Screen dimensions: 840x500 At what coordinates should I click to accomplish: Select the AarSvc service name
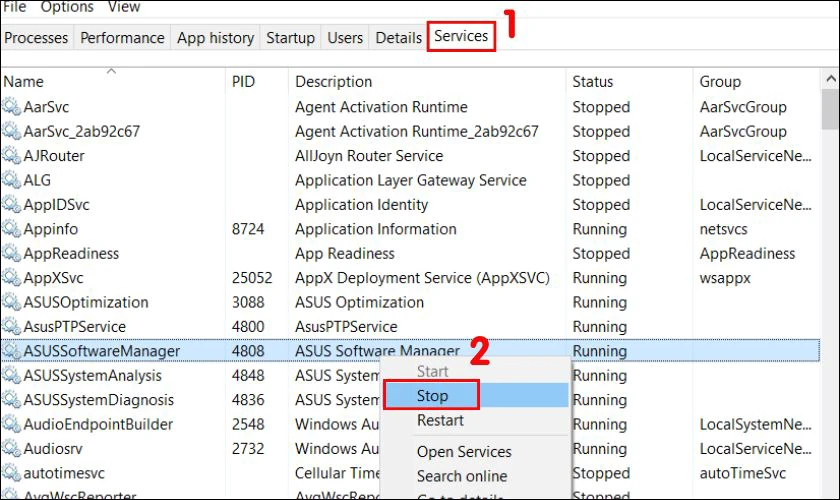[46, 107]
